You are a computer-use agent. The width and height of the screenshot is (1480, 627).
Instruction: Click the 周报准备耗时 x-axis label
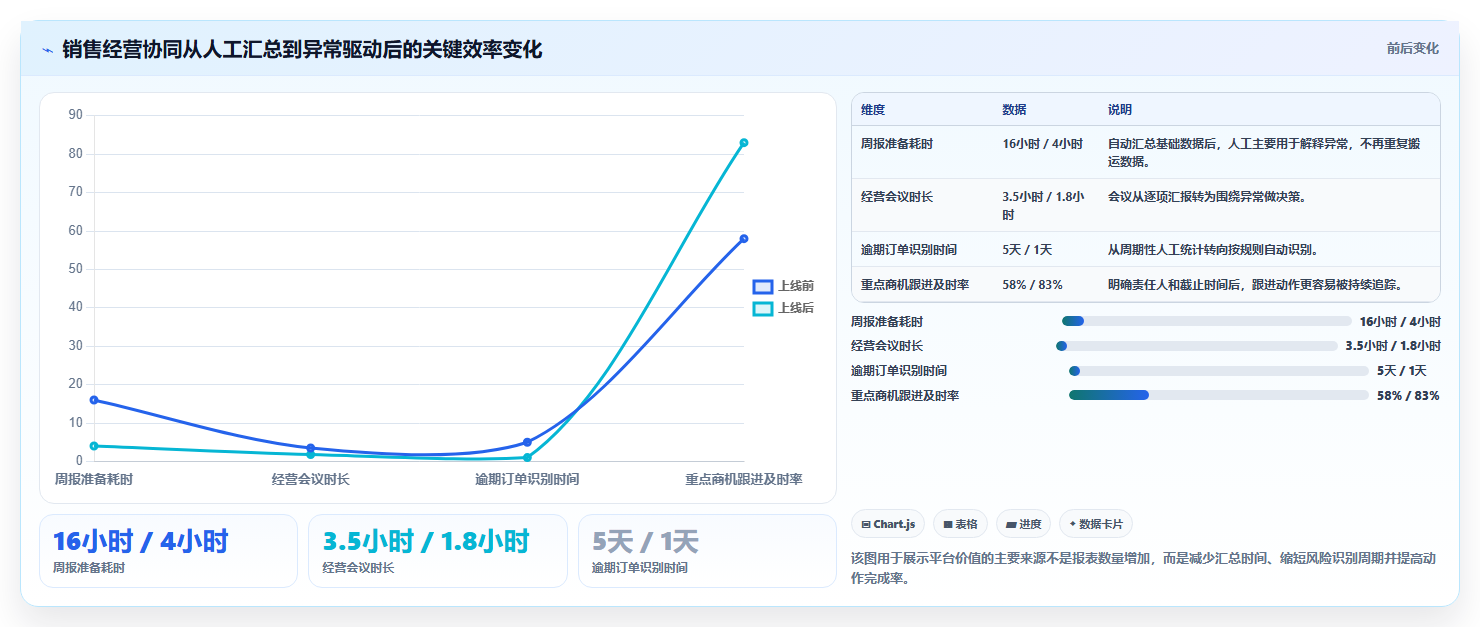(94, 480)
